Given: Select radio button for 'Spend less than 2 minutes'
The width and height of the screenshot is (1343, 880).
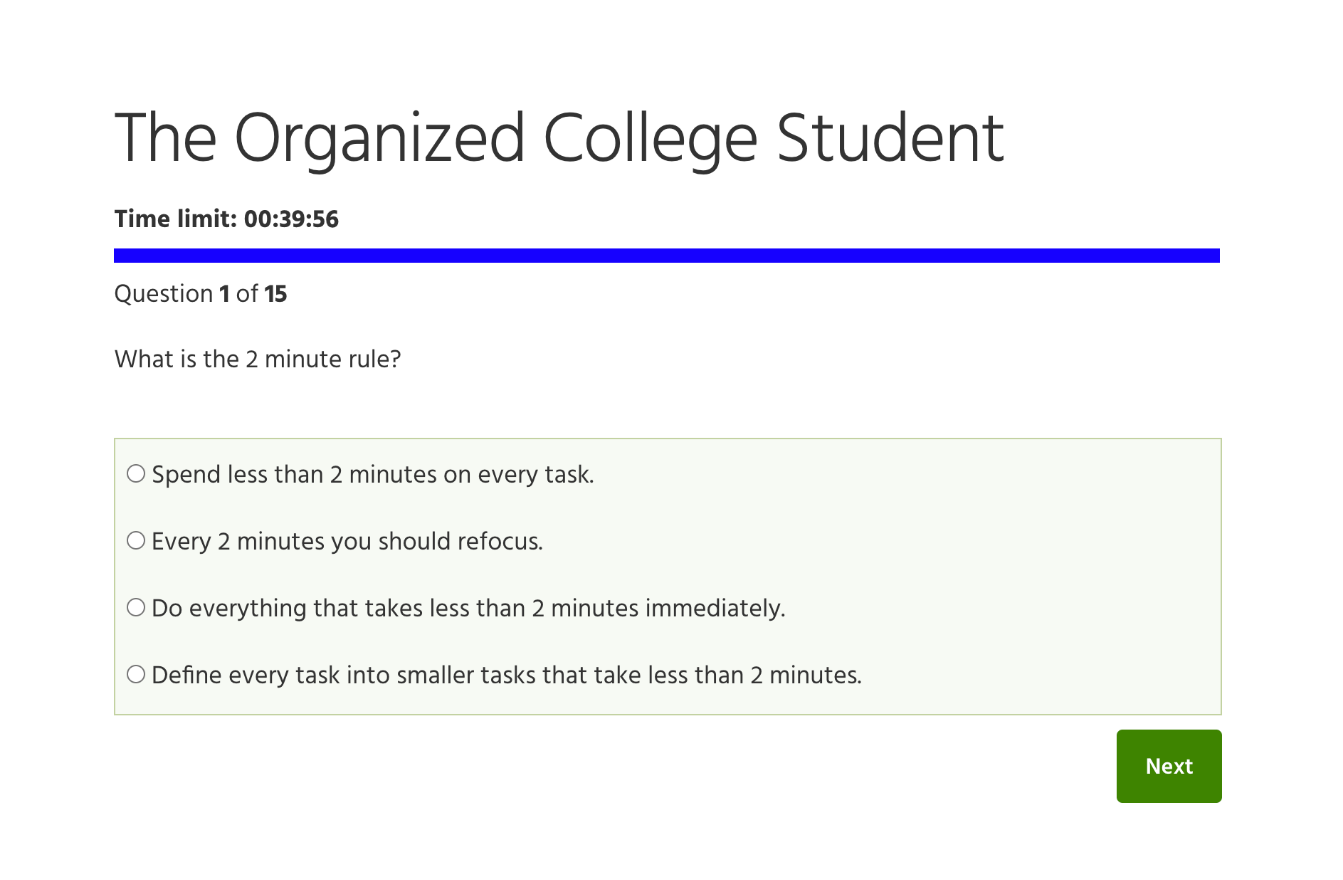Looking at the screenshot, I should tap(136, 474).
